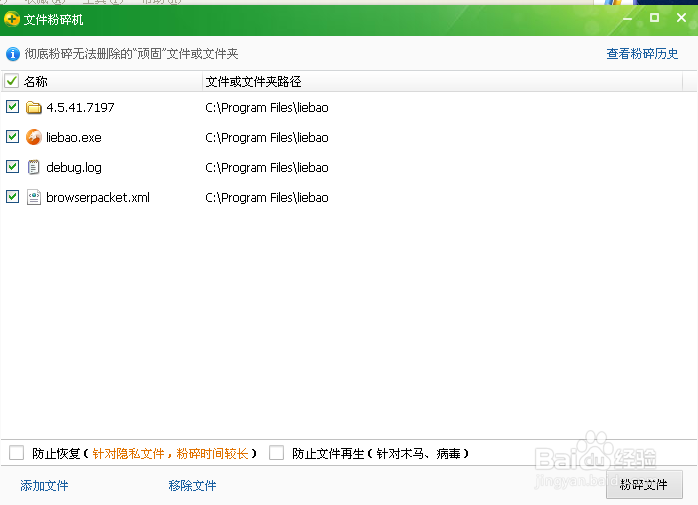Click the path cell of browserpacket.xml row

click(267, 198)
